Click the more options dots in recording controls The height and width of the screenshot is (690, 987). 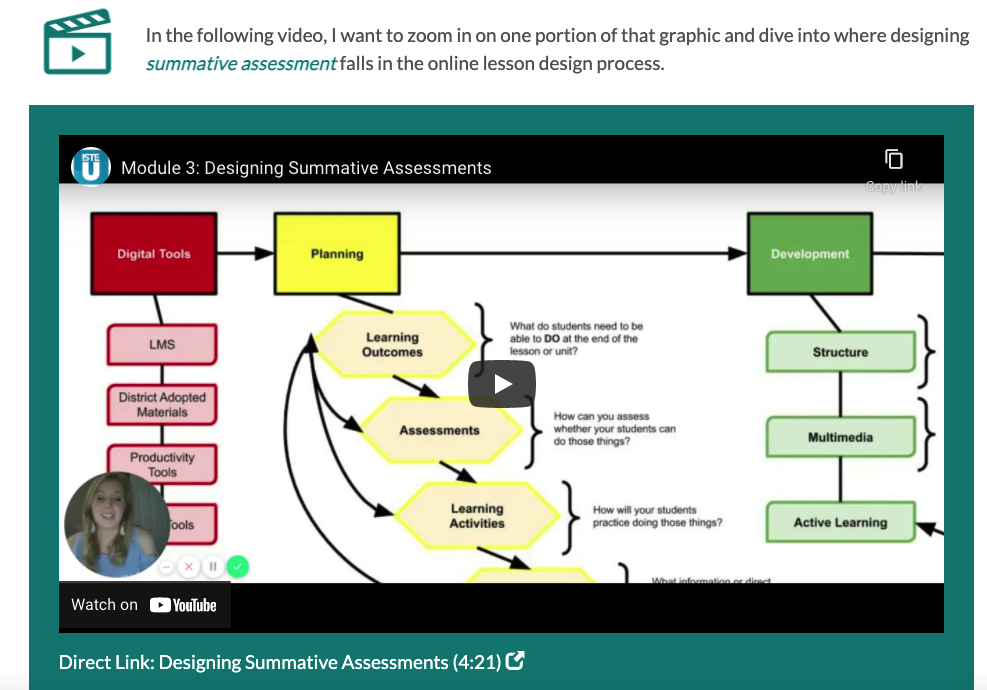point(166,567)
